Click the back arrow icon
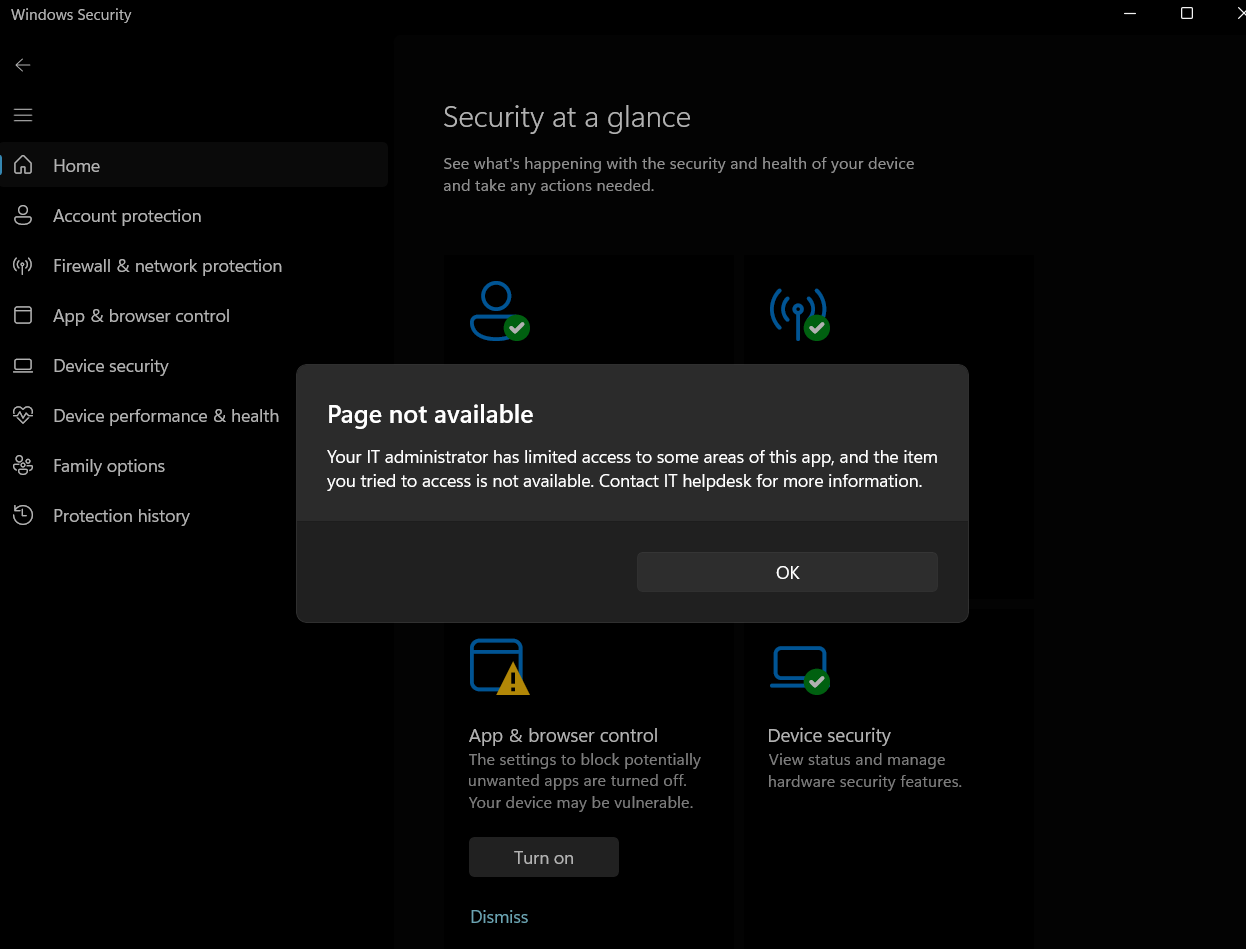The width and height of the screenshot is (1246, 949). 23,65
